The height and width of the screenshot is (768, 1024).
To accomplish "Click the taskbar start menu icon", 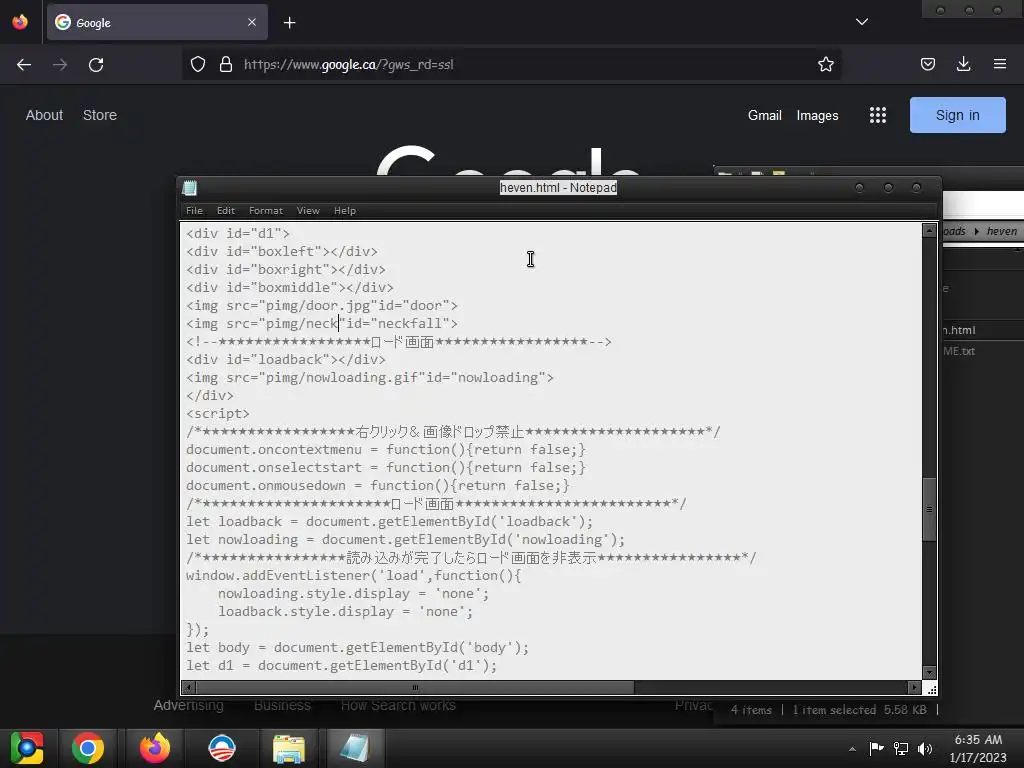I will coord(27,748).
